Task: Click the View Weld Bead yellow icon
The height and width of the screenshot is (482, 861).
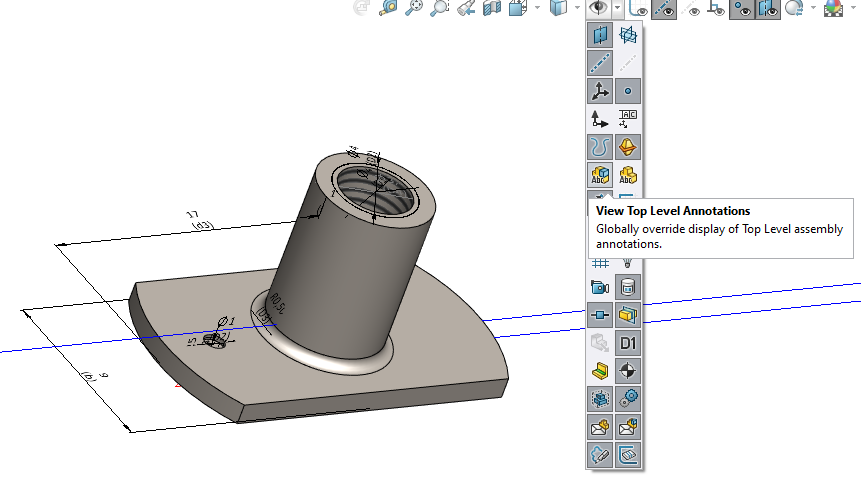Action: (600, 371)
